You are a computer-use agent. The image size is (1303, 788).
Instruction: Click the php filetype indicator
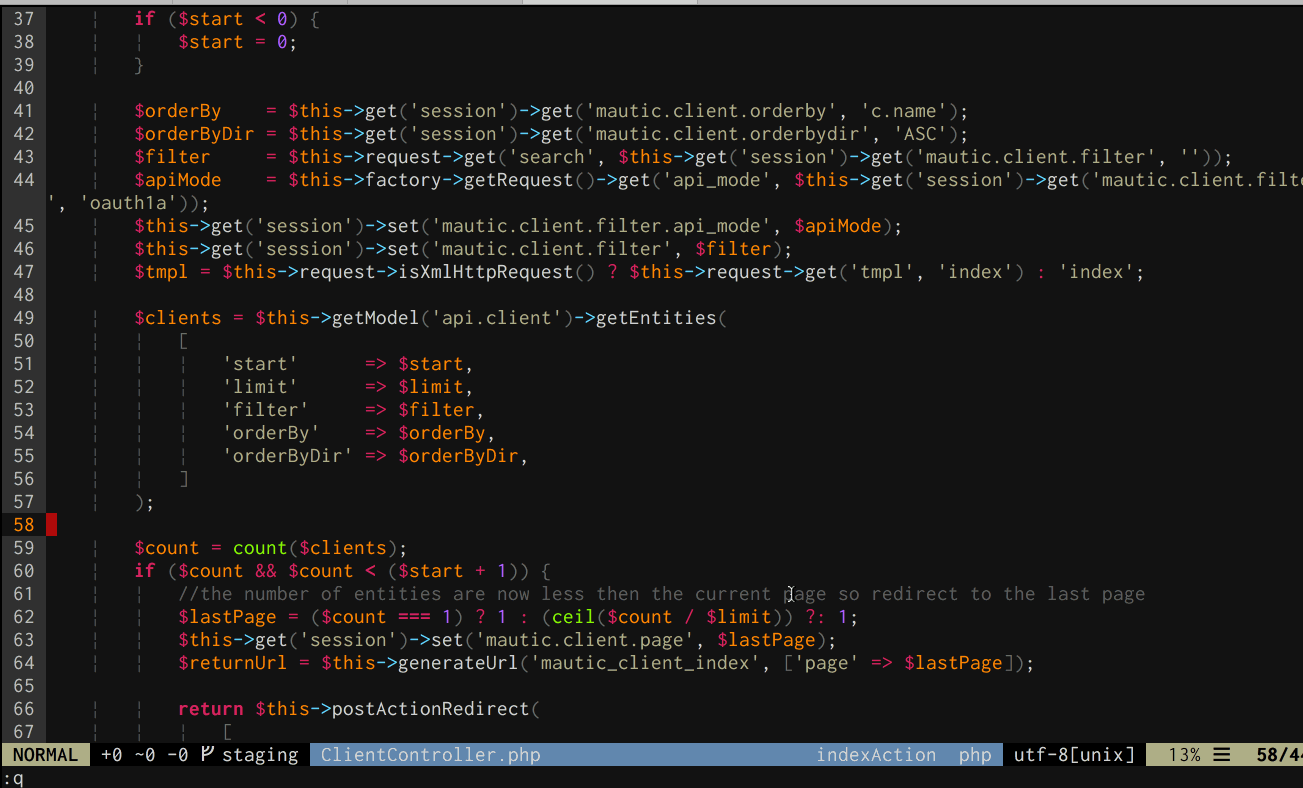coord(974,755)
